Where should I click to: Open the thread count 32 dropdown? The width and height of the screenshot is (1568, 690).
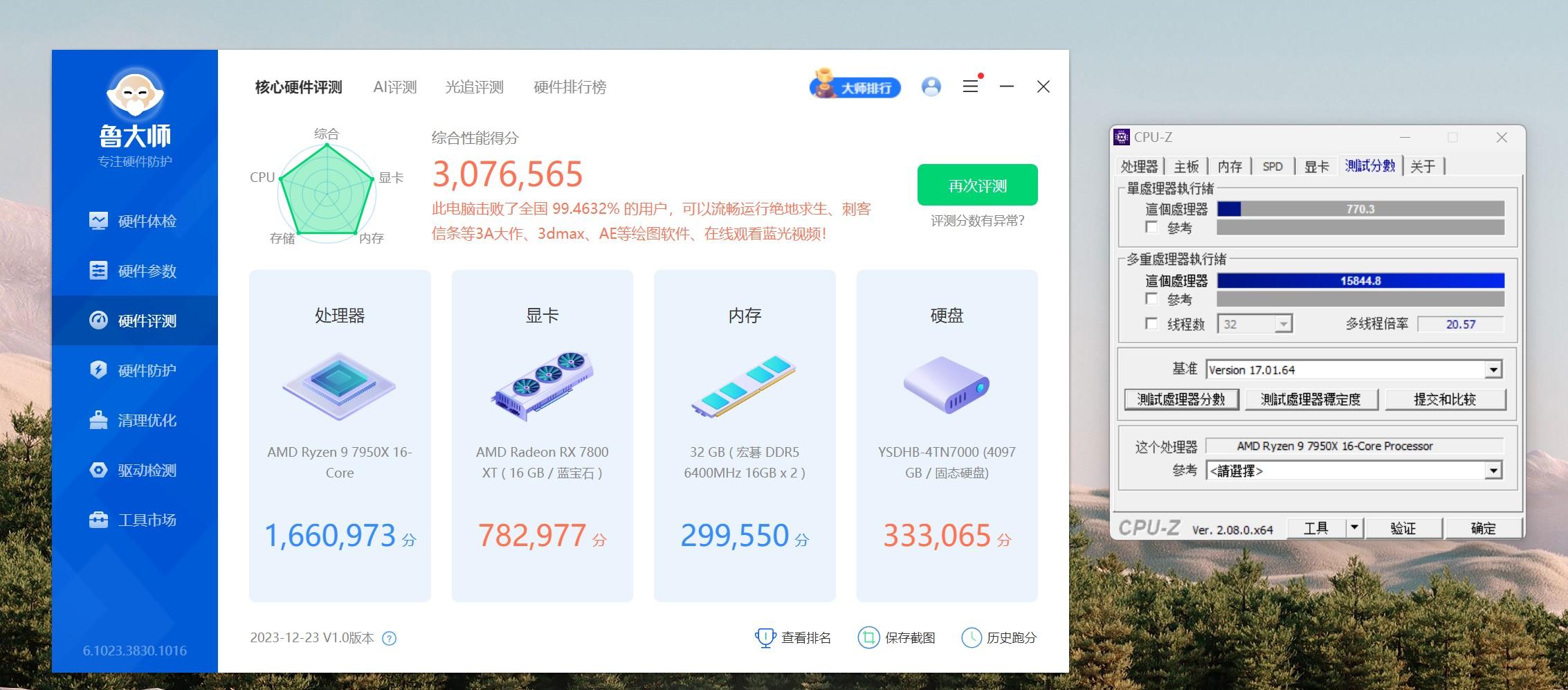click(1284, 324)
